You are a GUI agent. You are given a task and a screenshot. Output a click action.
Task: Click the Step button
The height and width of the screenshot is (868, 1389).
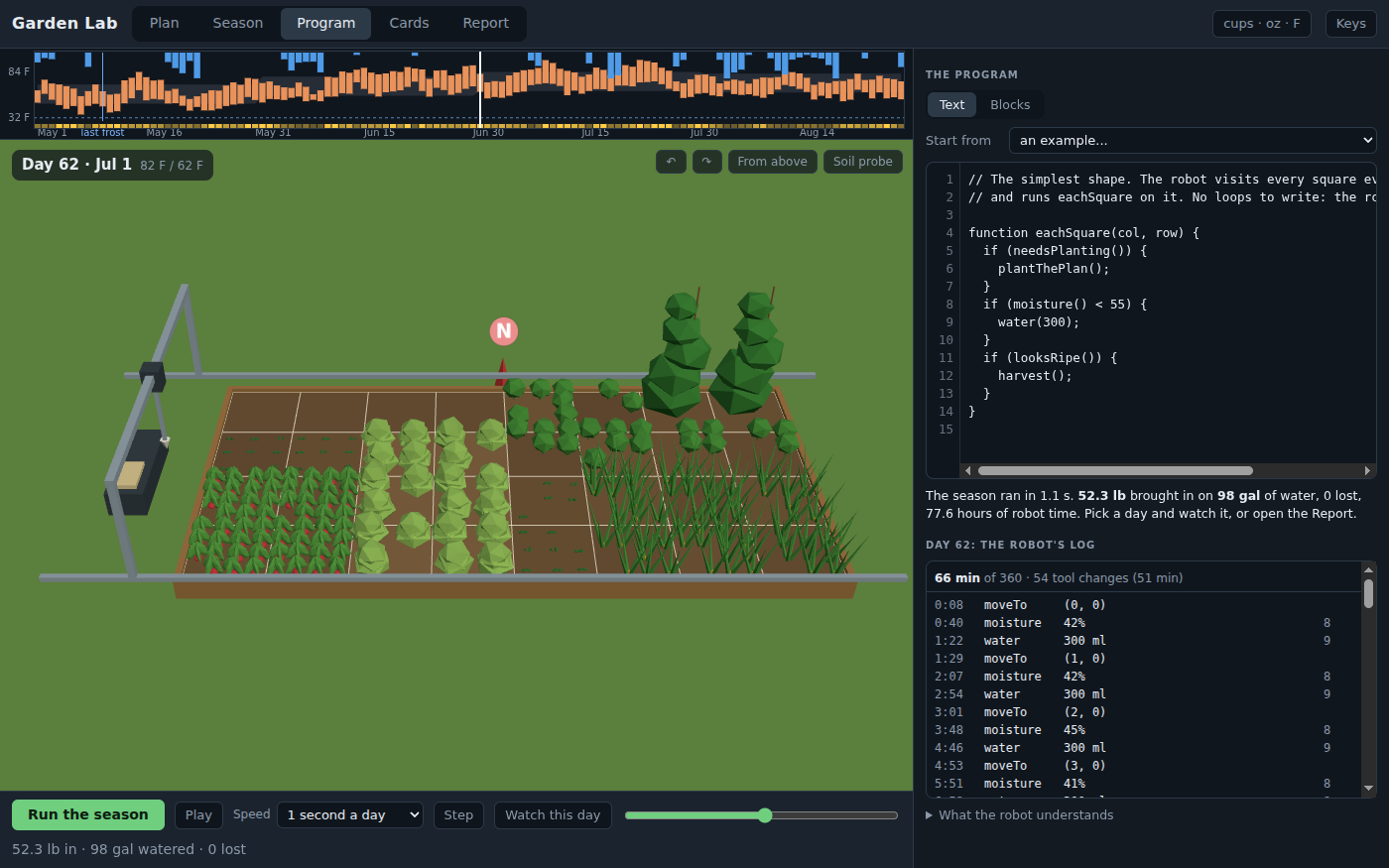pyautogui.click(x=458, y=814)
